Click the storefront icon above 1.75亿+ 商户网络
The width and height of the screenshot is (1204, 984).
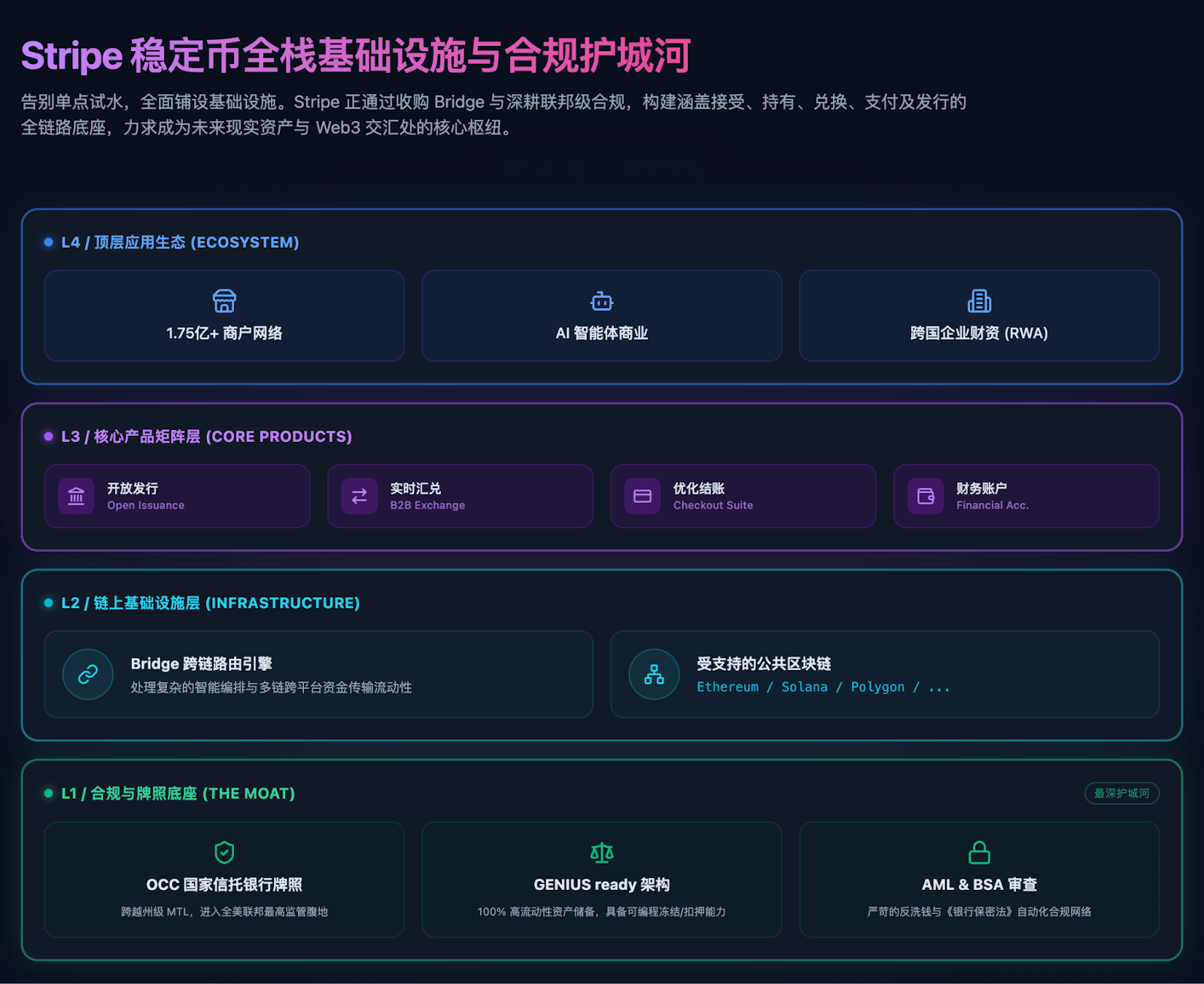(x=224, y=301)
